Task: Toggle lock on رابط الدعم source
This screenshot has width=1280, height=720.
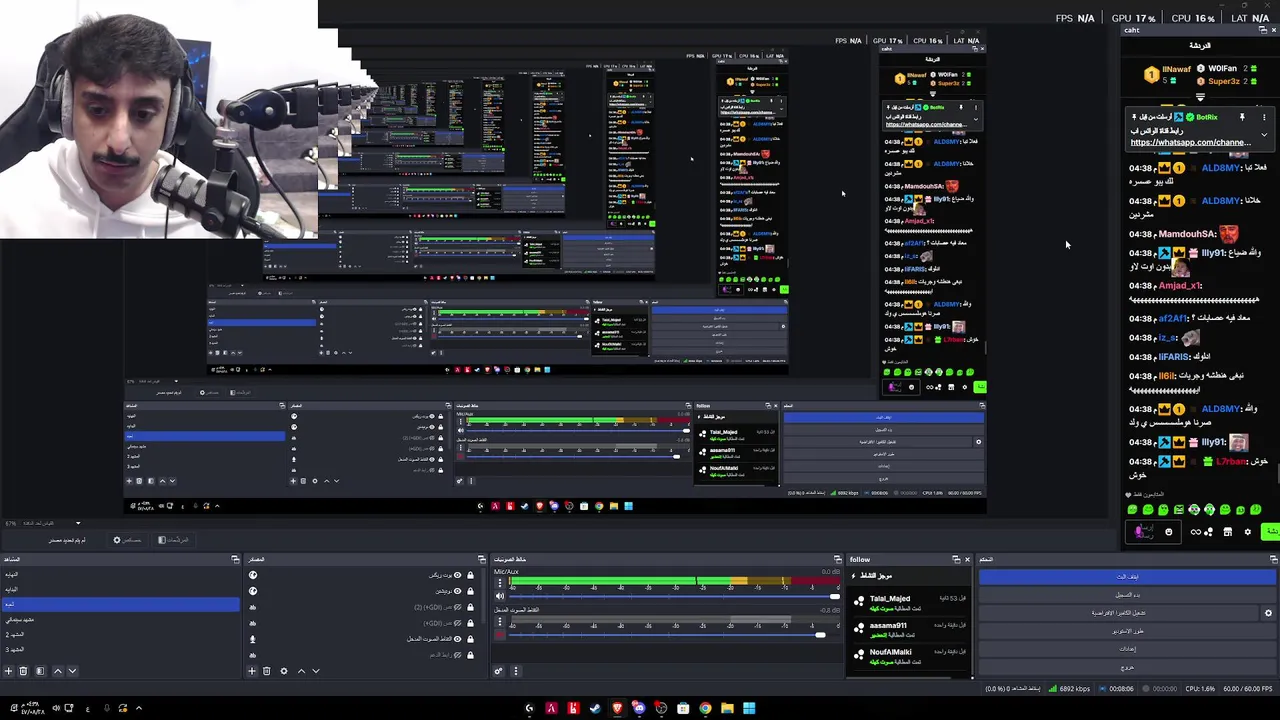Action: coord(470,655)
